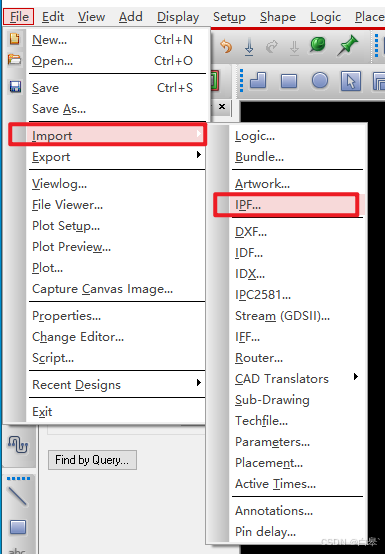
Task: Open the File menu
Action: [19, 17]
